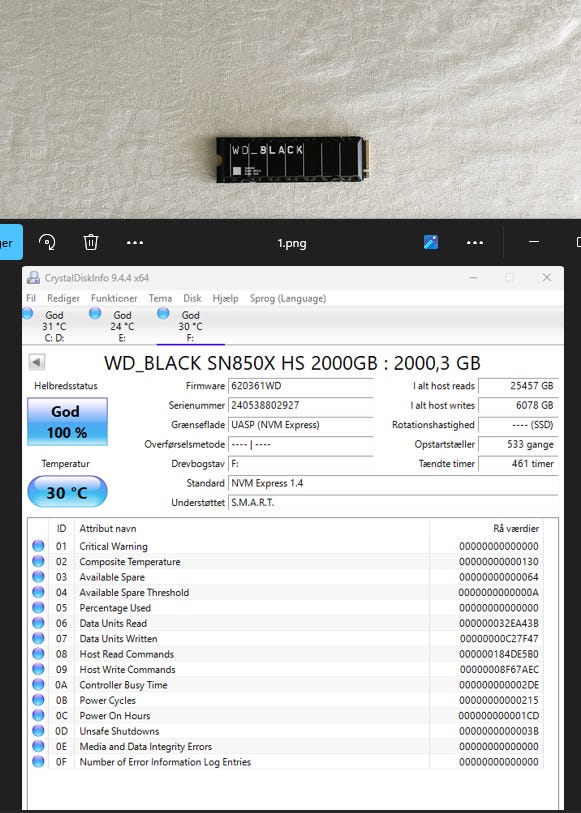The width and height of the screenshot is (581, 813).
Task: Click the blue photo edit app icon
Action: [x=431, y=242]
